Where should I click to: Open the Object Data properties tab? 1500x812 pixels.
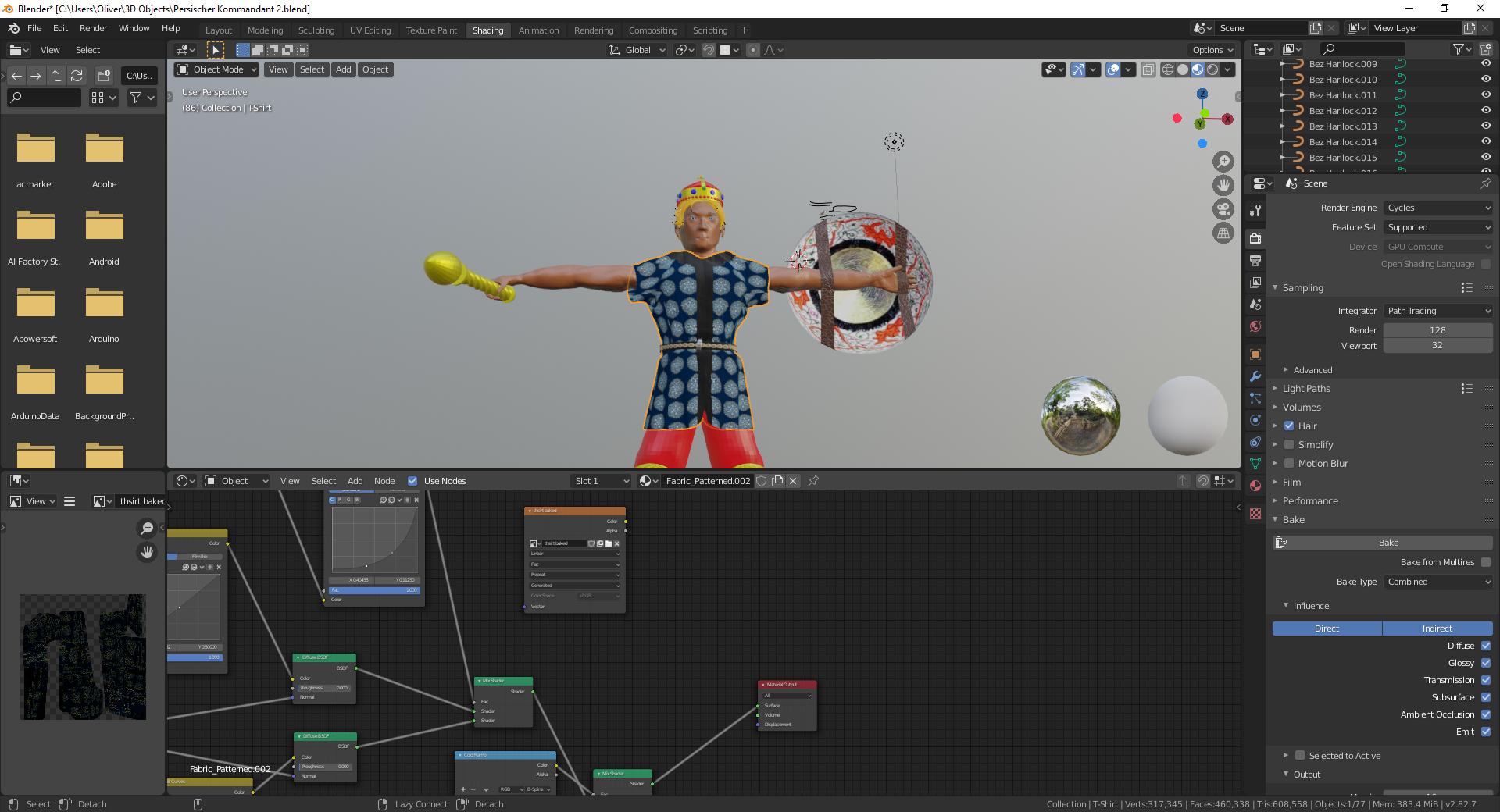[1255, 464]
